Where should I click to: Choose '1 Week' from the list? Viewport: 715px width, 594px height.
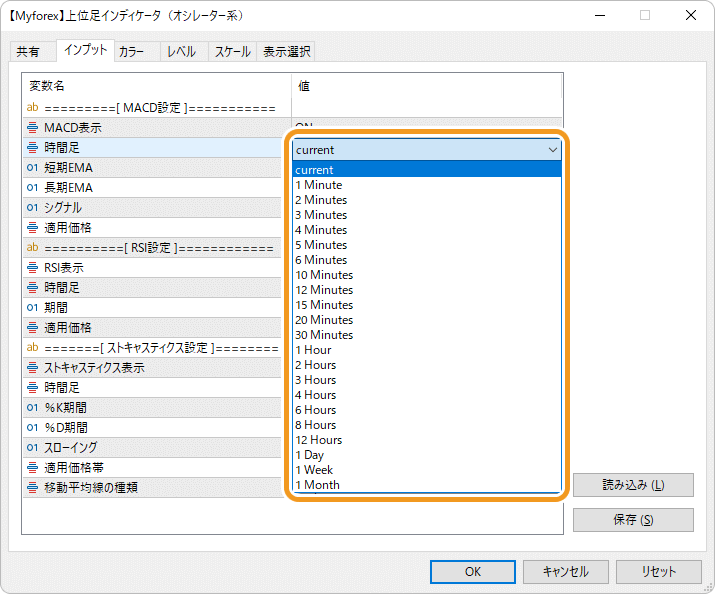pos(426,470)
